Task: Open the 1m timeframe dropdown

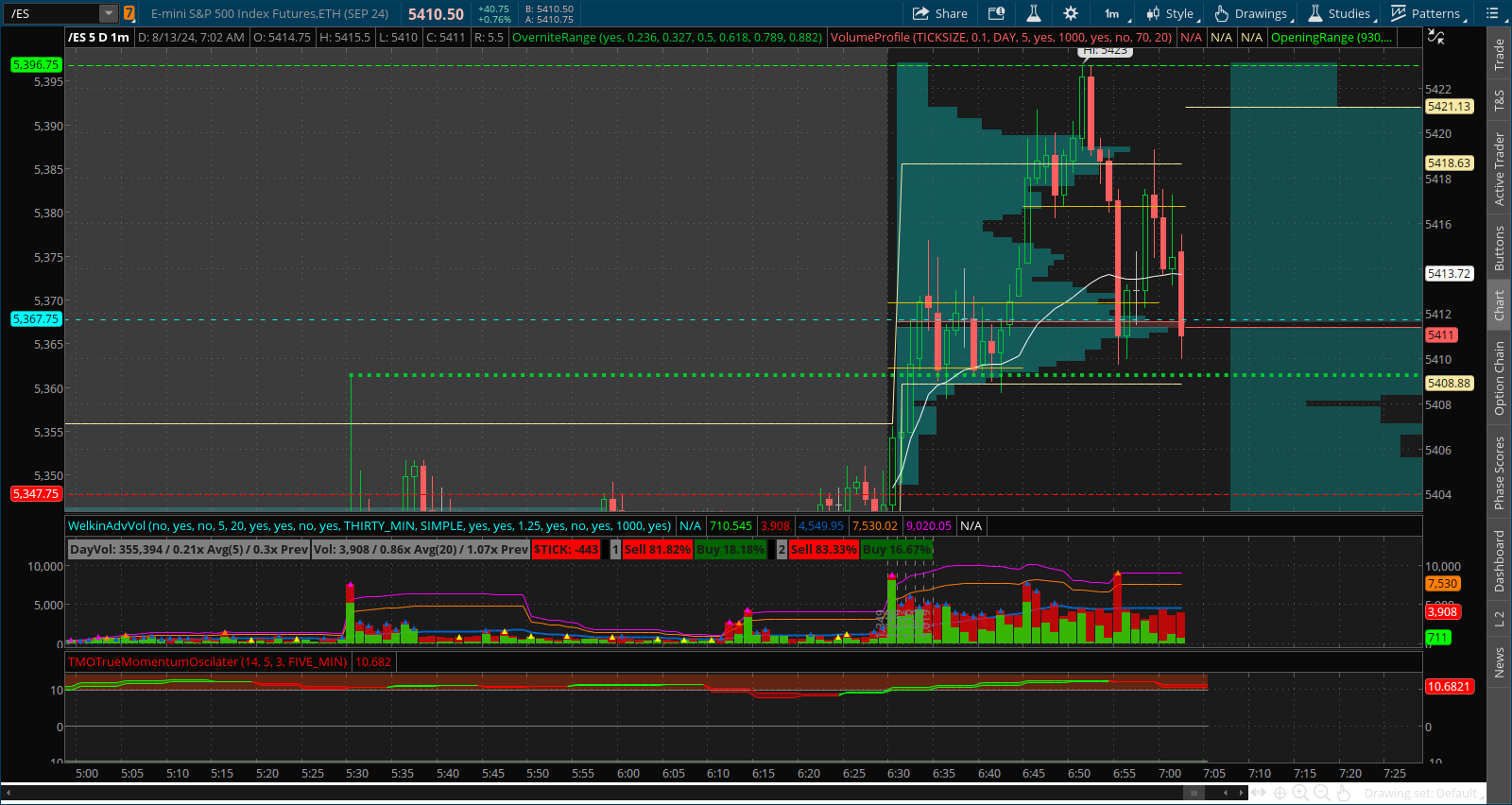Action: tap(1117, 13)
